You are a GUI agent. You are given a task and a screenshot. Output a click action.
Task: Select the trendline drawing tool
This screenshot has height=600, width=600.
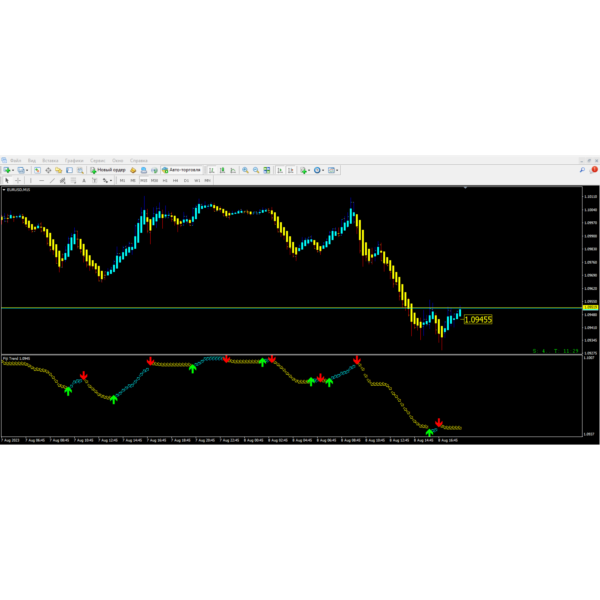tap(52, 181)
